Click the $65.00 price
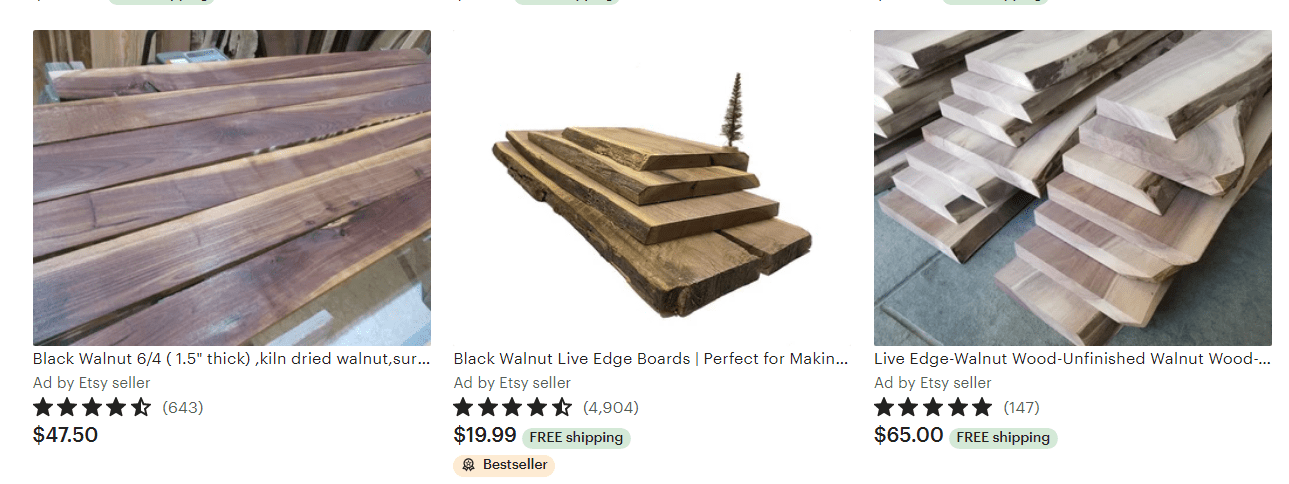Screen dimensions: 1289x484 [x=909, y=435]
